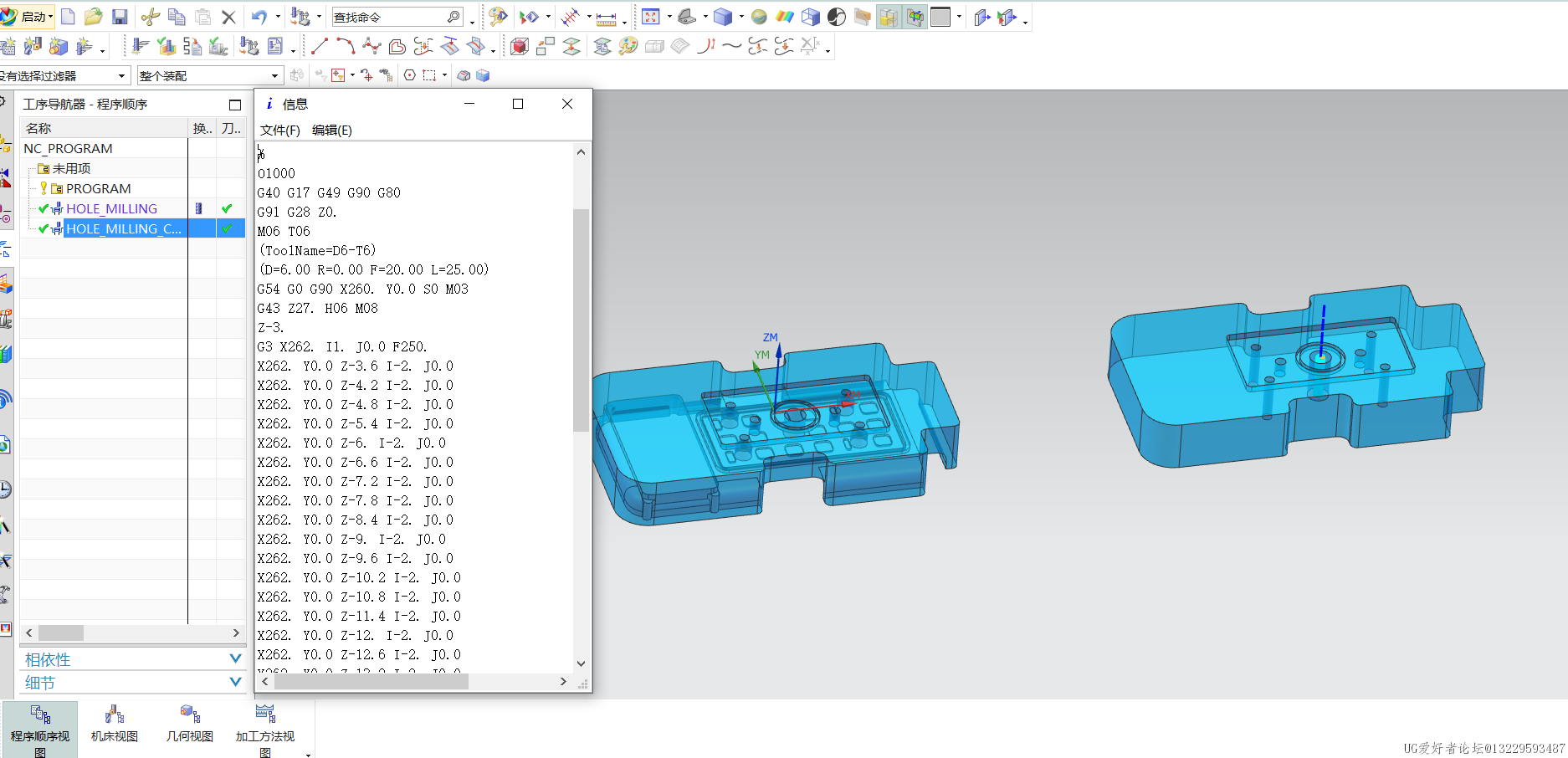Click the info window scroll down arrow
The height and width of the screenshot is (758, 1568).
click(x=581, y=663)
